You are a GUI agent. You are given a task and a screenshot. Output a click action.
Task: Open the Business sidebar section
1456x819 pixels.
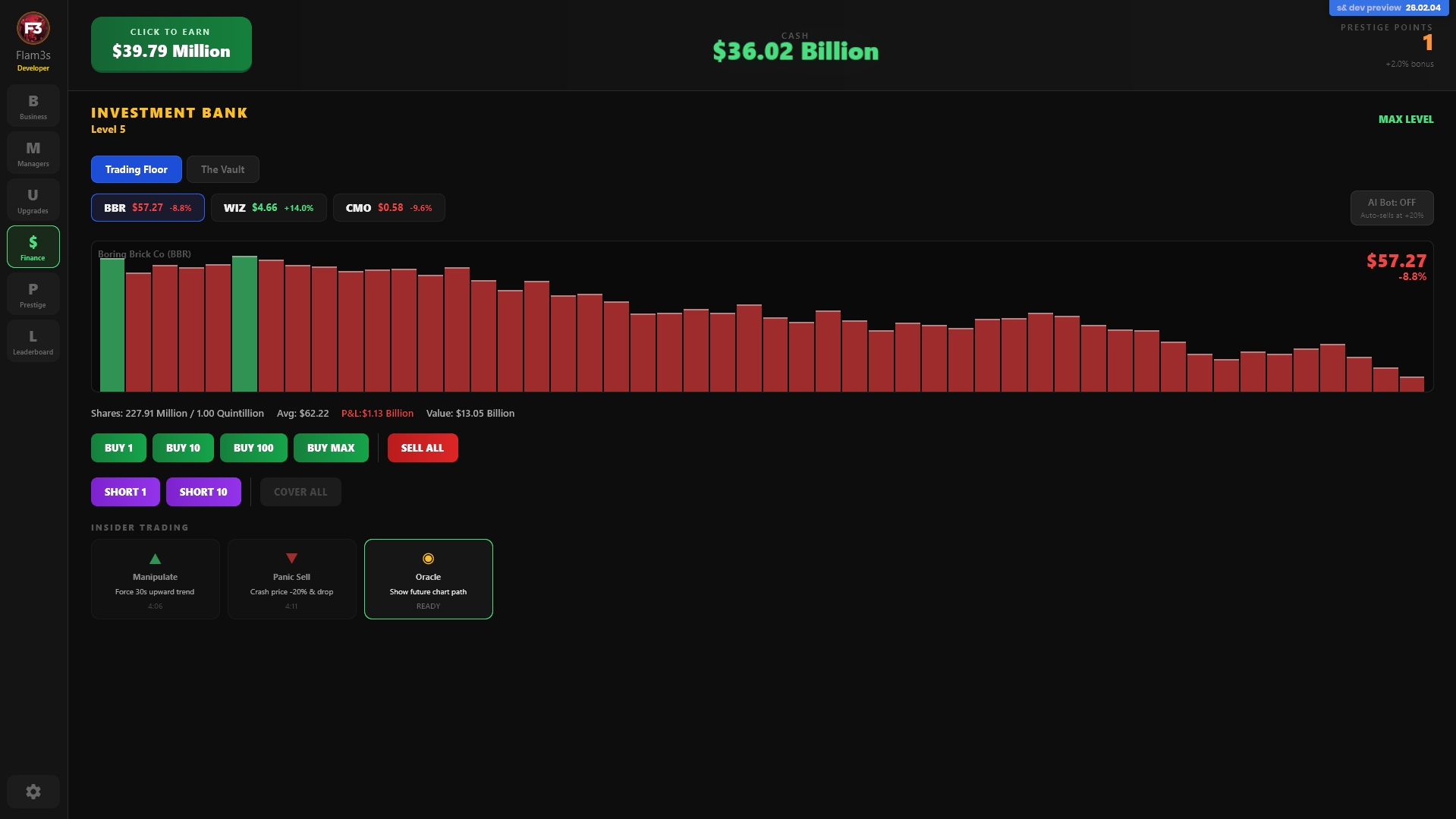click(x=33, y=106)
